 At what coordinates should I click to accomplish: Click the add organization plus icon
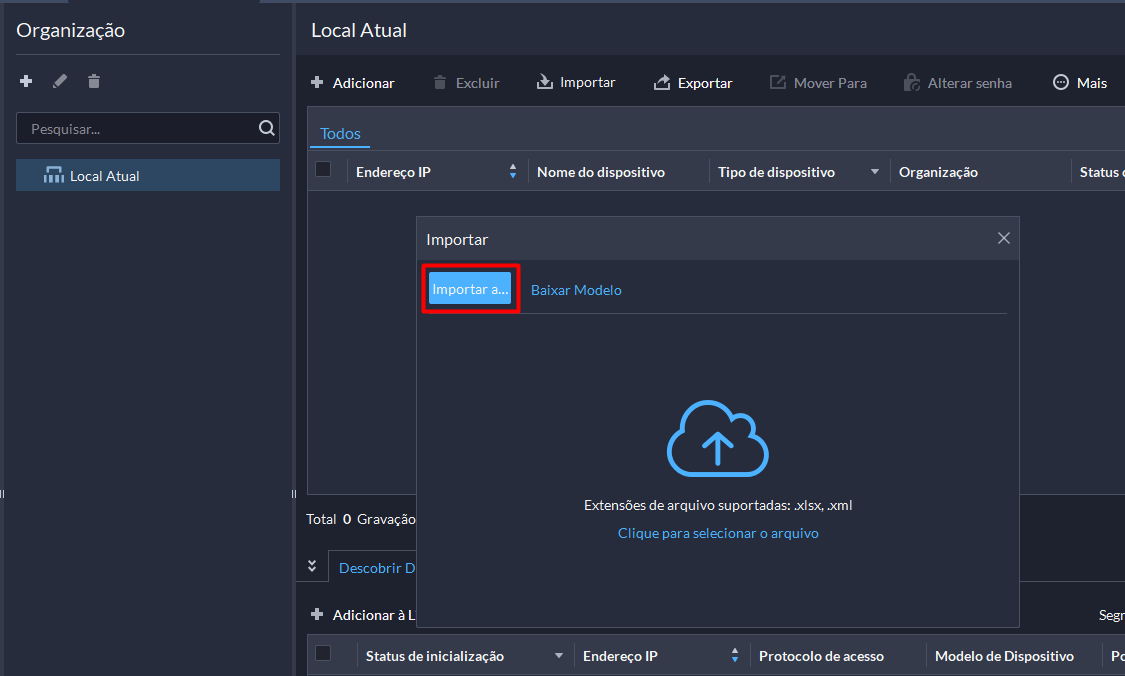point(26,81)
